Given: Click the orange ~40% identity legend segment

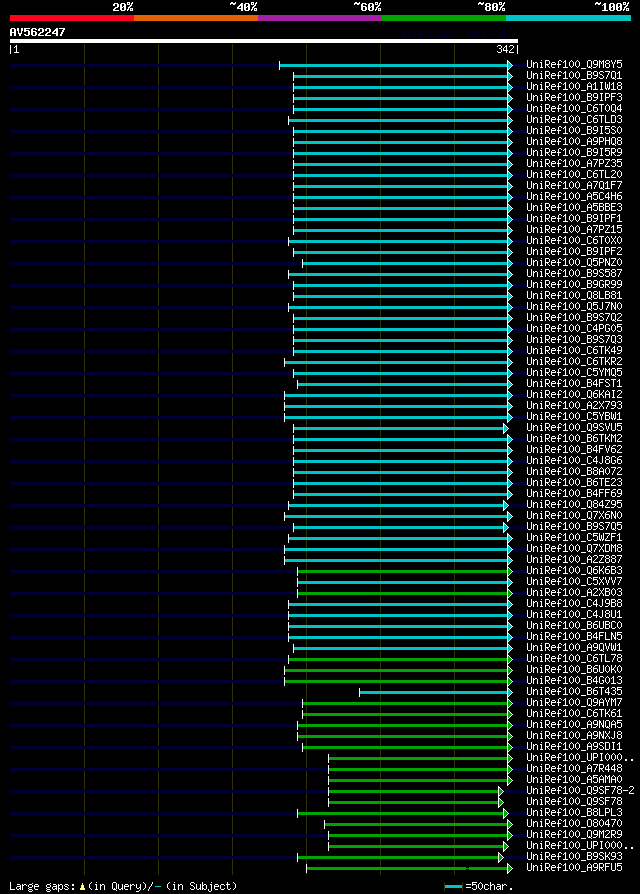Looking at the screenshot, I should (x=196, y=18).
